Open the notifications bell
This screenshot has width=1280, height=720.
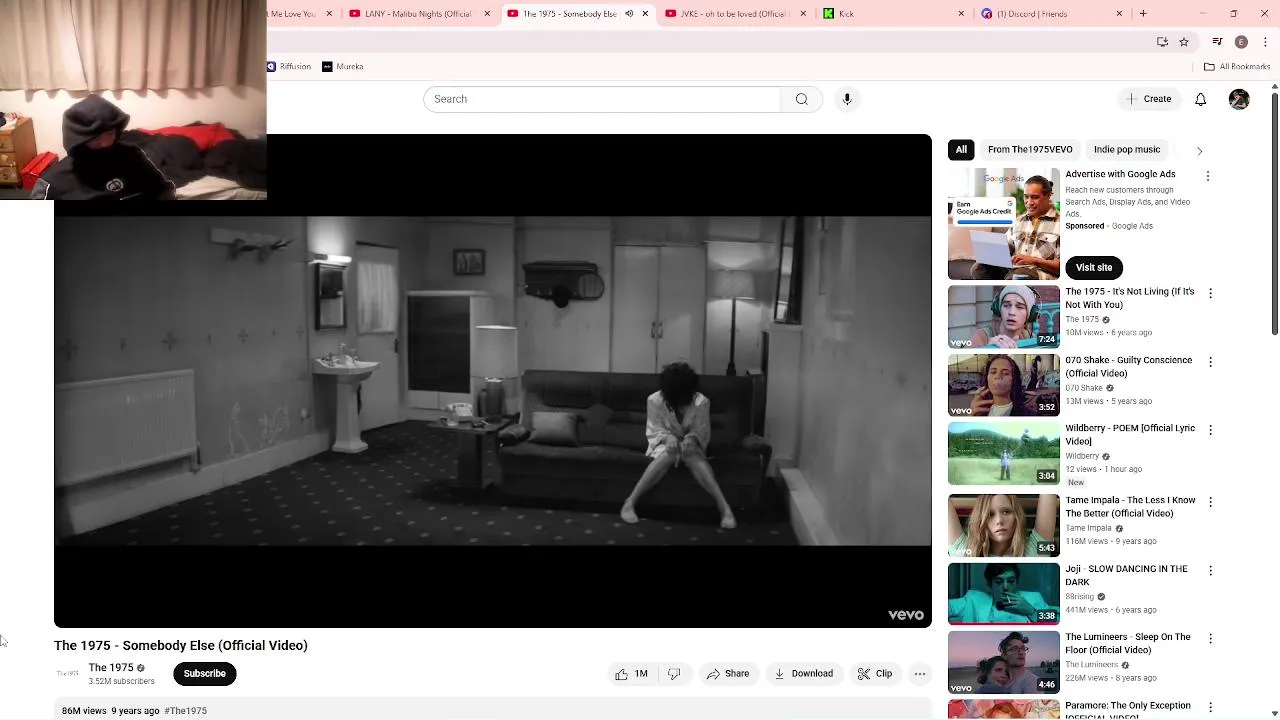pos(1201,99)
